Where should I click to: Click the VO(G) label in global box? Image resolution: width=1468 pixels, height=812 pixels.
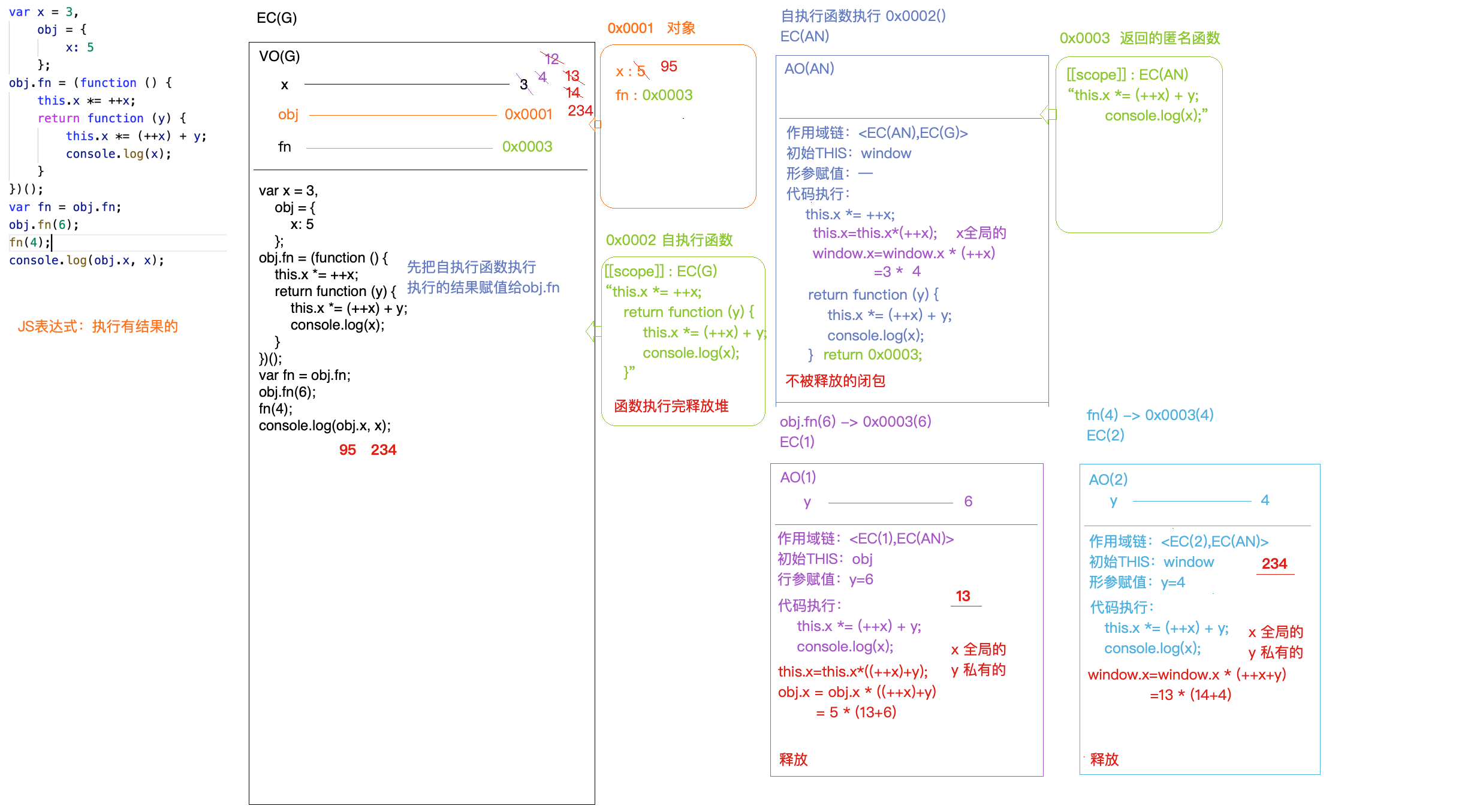[279, 56]
